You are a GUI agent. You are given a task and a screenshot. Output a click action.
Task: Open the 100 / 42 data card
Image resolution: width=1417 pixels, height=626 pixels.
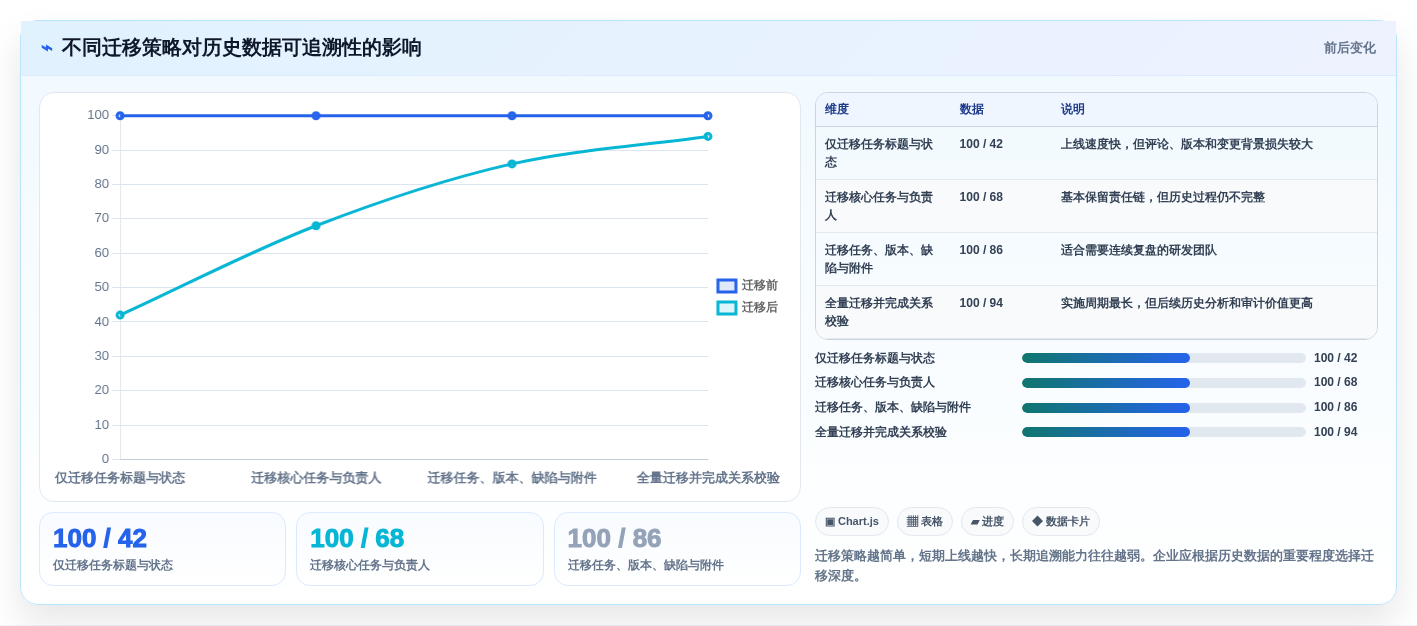pos(162,549)
